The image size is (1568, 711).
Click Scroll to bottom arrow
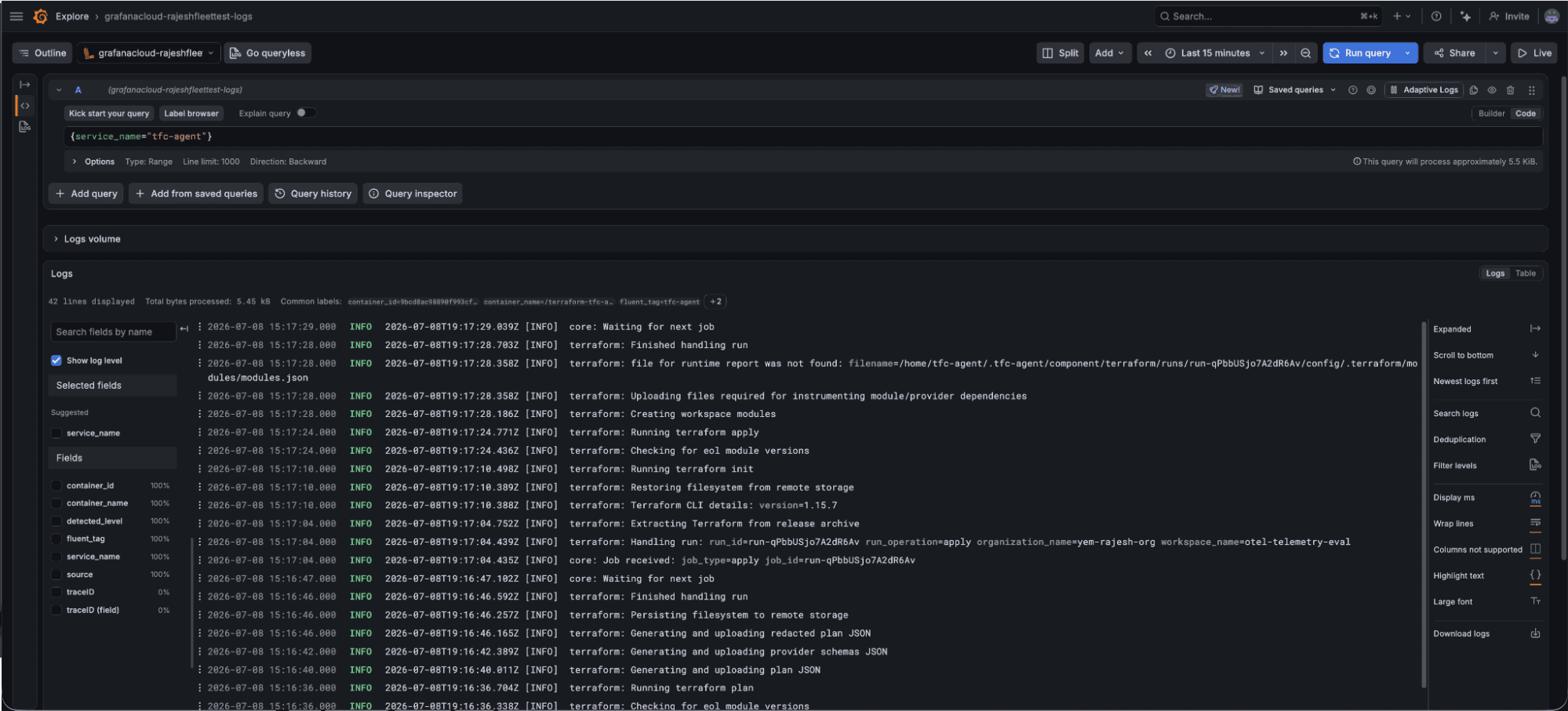[x=1535, y=355]
